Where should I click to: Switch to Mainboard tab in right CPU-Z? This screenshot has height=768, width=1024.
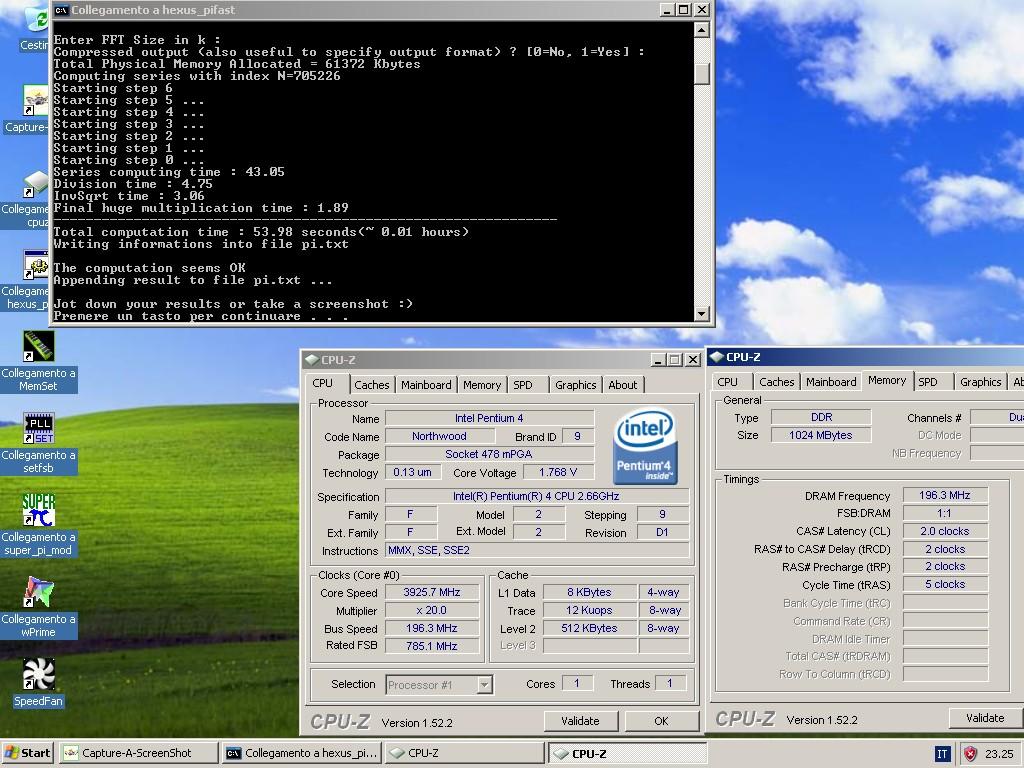[x=831, y=382]
